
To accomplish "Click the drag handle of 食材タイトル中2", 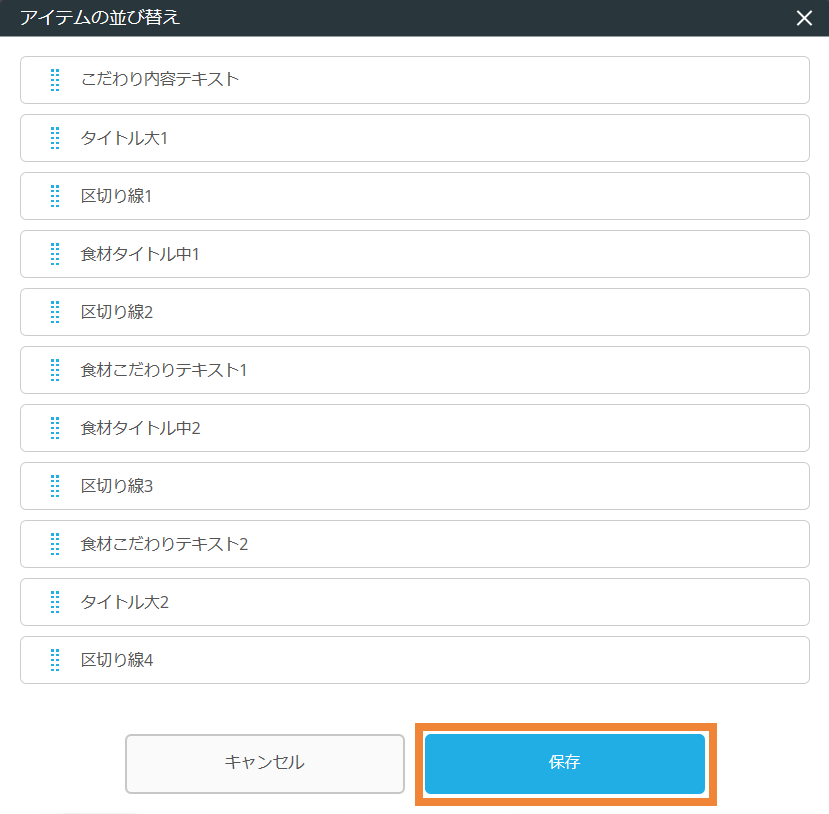I will [54, 428].
